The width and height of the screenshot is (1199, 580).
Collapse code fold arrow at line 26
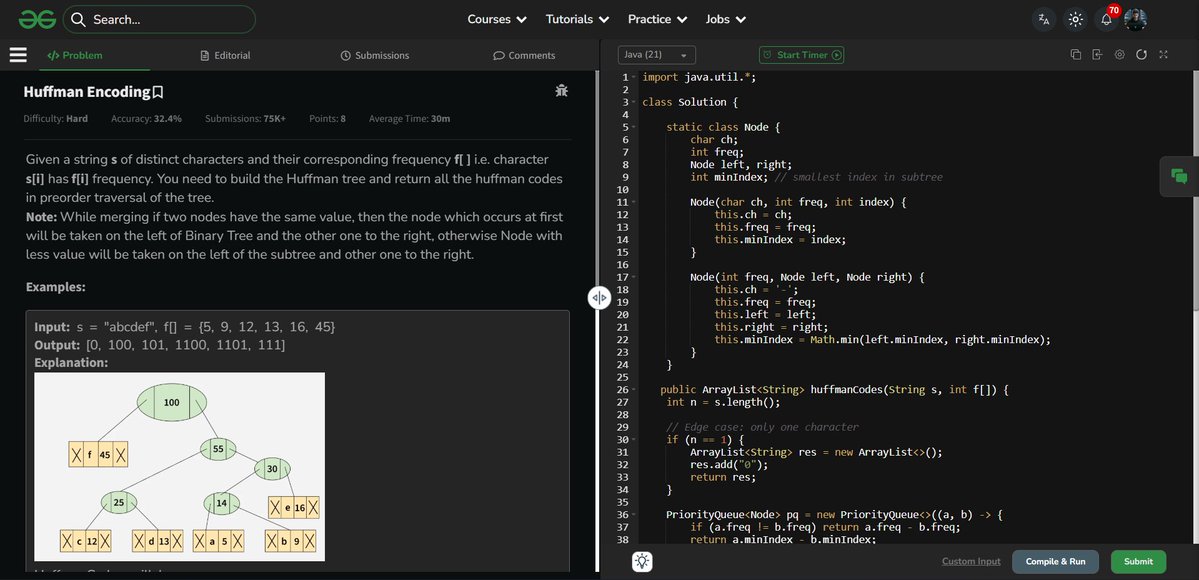(x=634, y=390)
